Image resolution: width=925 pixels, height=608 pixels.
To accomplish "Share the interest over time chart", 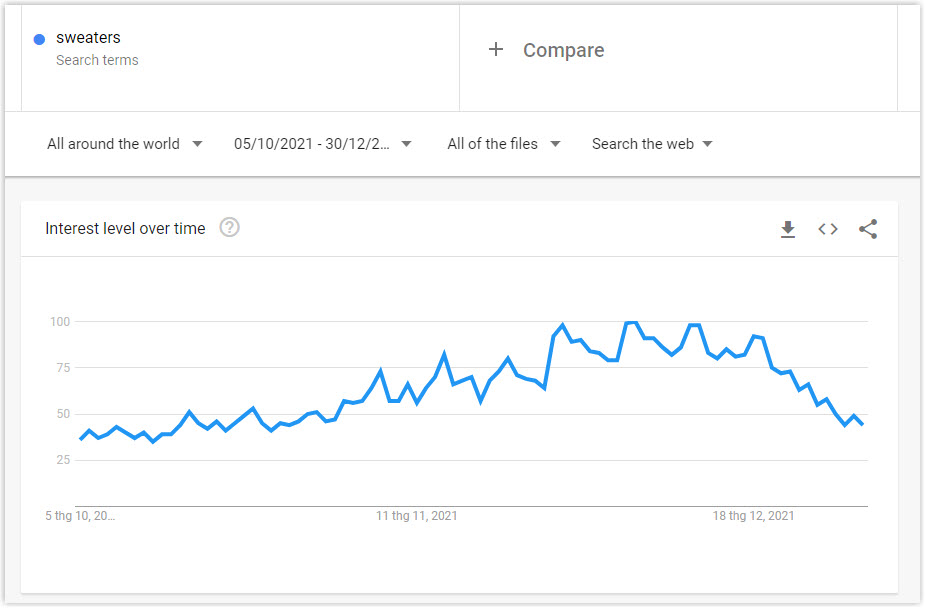I will click(868, 229).
